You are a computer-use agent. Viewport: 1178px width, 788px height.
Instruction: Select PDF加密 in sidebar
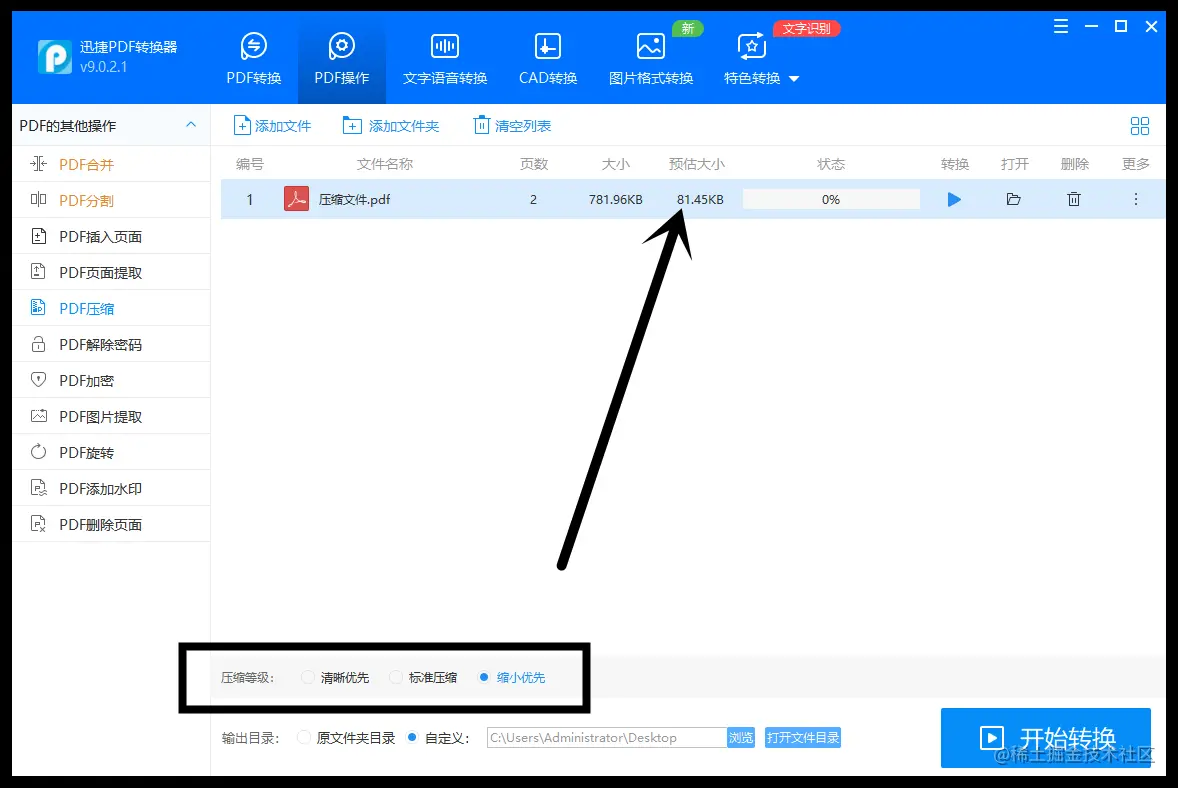pos(111,381)
